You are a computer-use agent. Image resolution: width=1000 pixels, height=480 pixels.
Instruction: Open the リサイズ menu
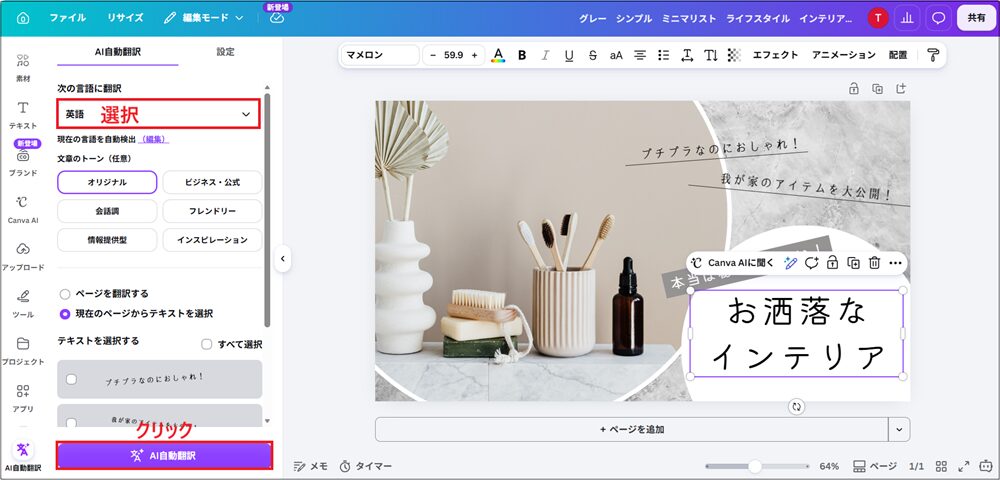click(125, 18)
